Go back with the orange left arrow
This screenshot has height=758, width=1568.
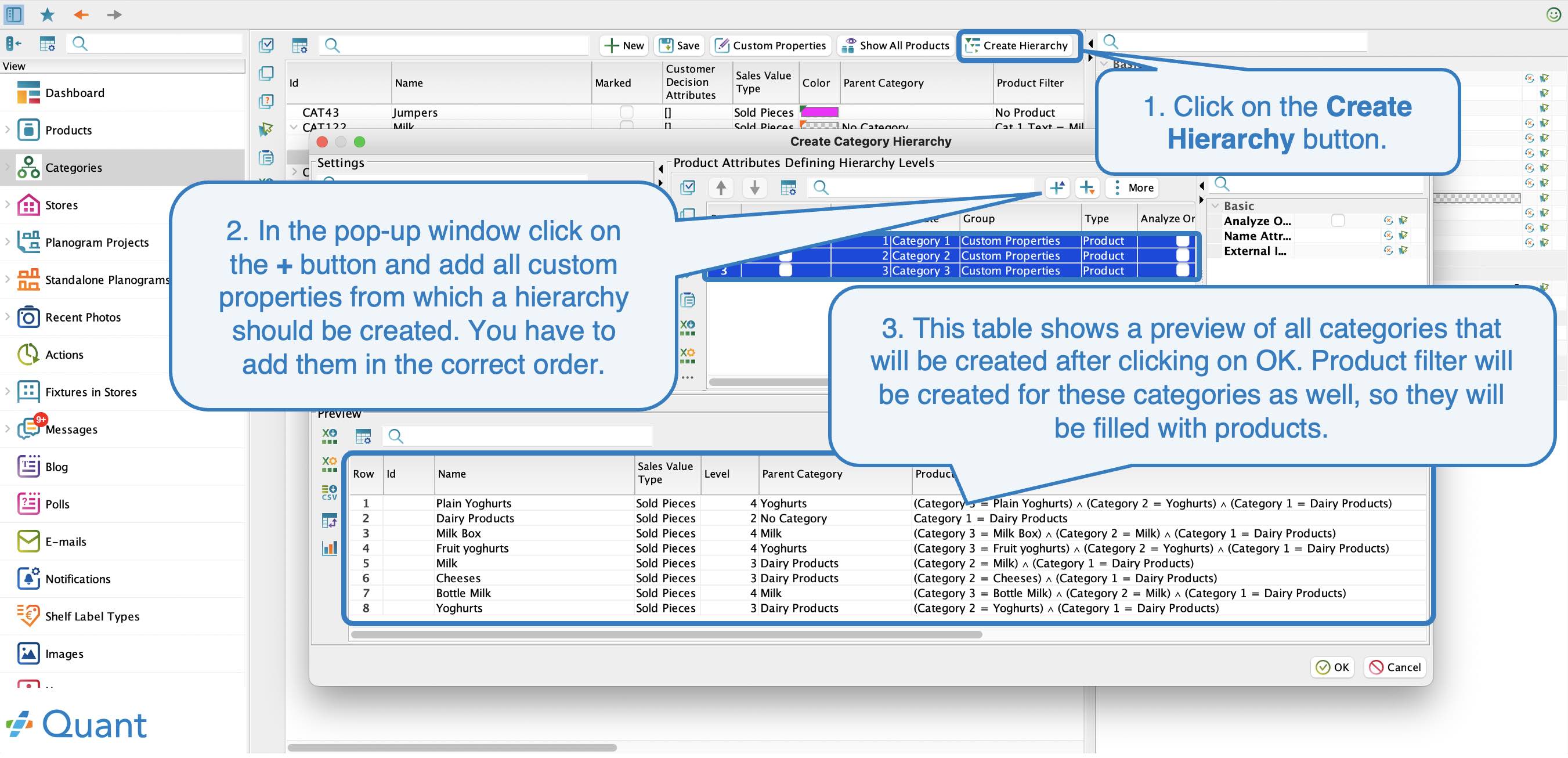(x=81, y=14)
